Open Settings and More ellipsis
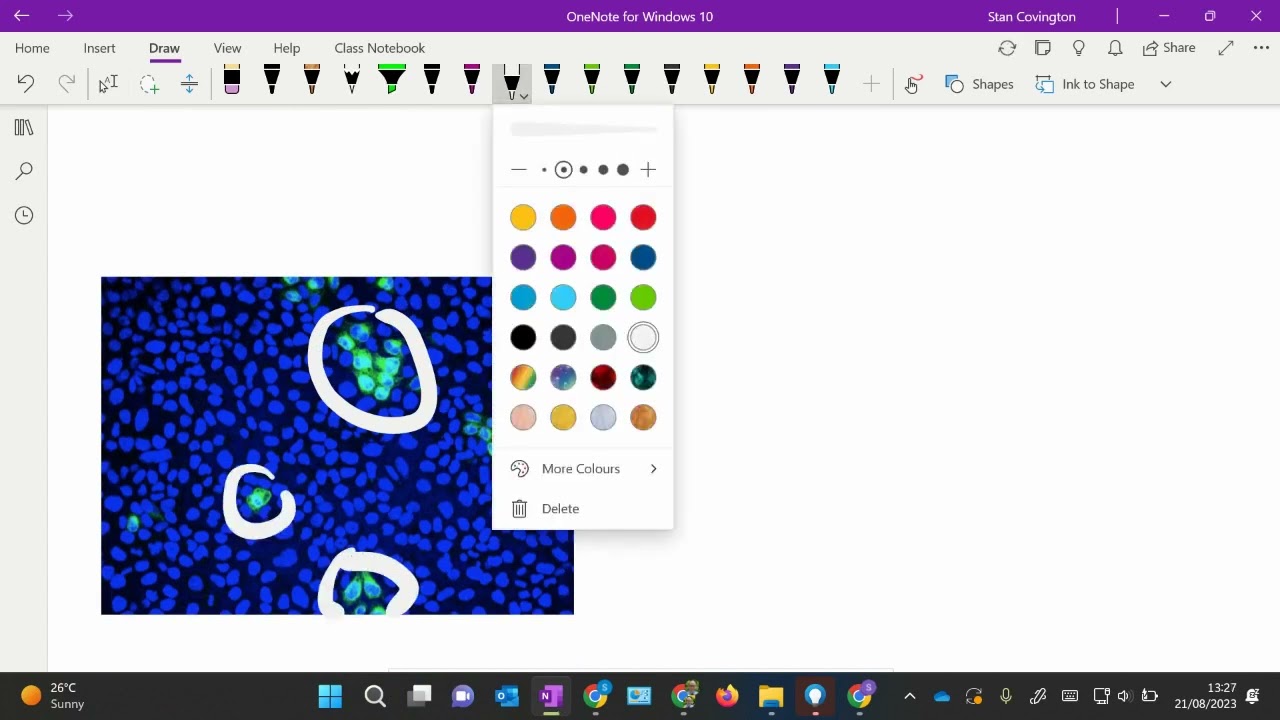Viewport: 1280px width, 720px height. 1261,48
